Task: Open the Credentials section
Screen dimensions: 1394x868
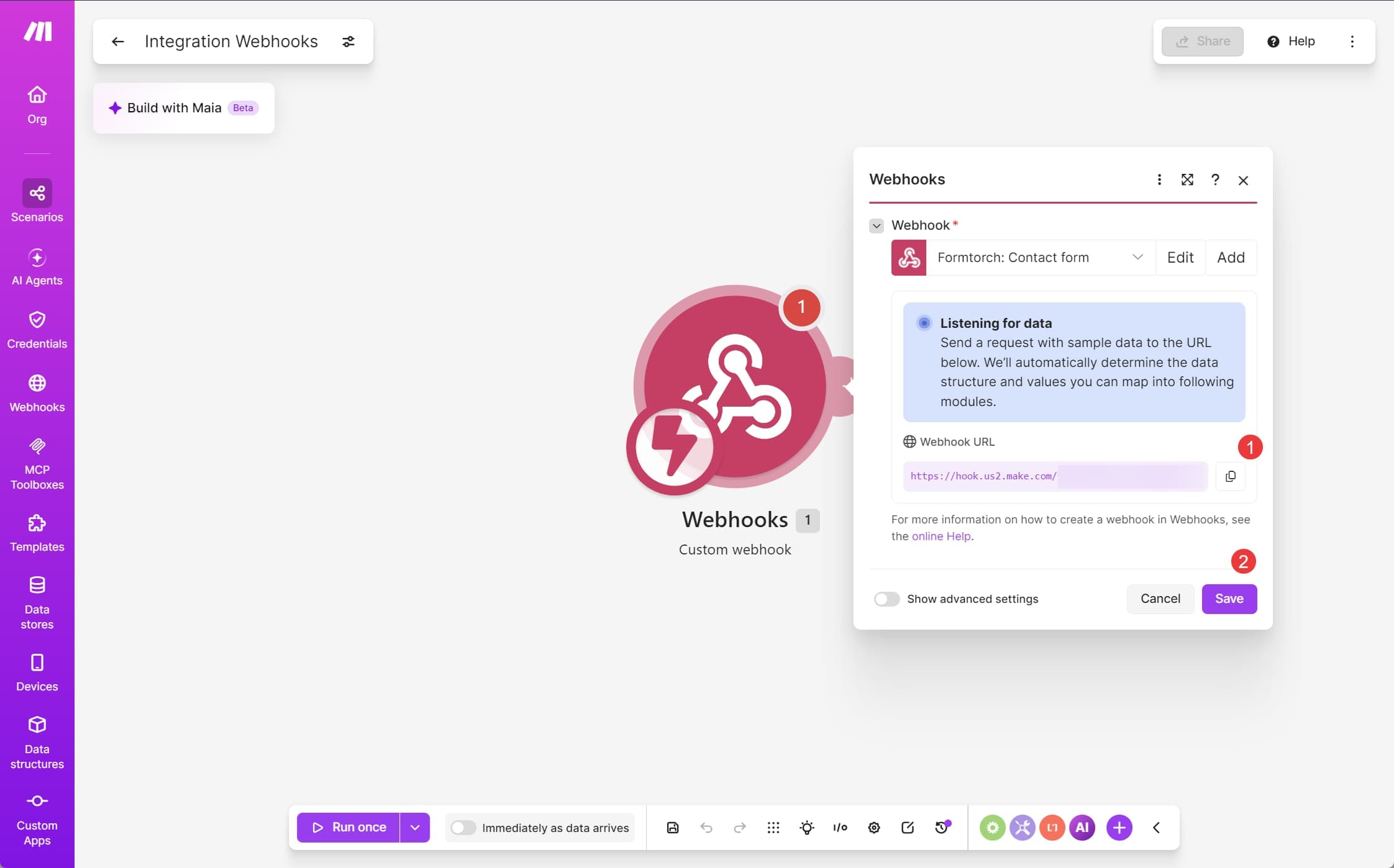Action: [37, 330]
